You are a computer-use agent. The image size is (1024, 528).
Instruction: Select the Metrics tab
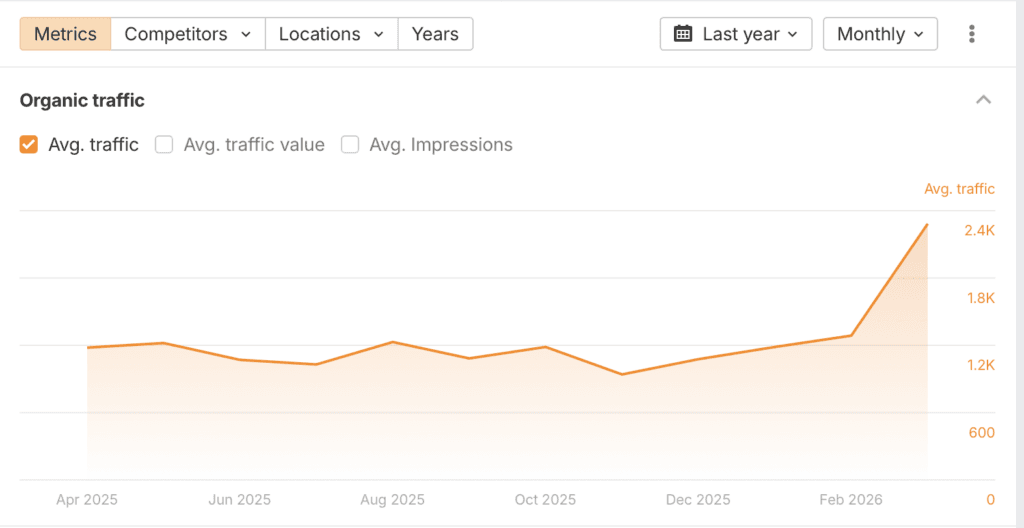pos(65,34)
